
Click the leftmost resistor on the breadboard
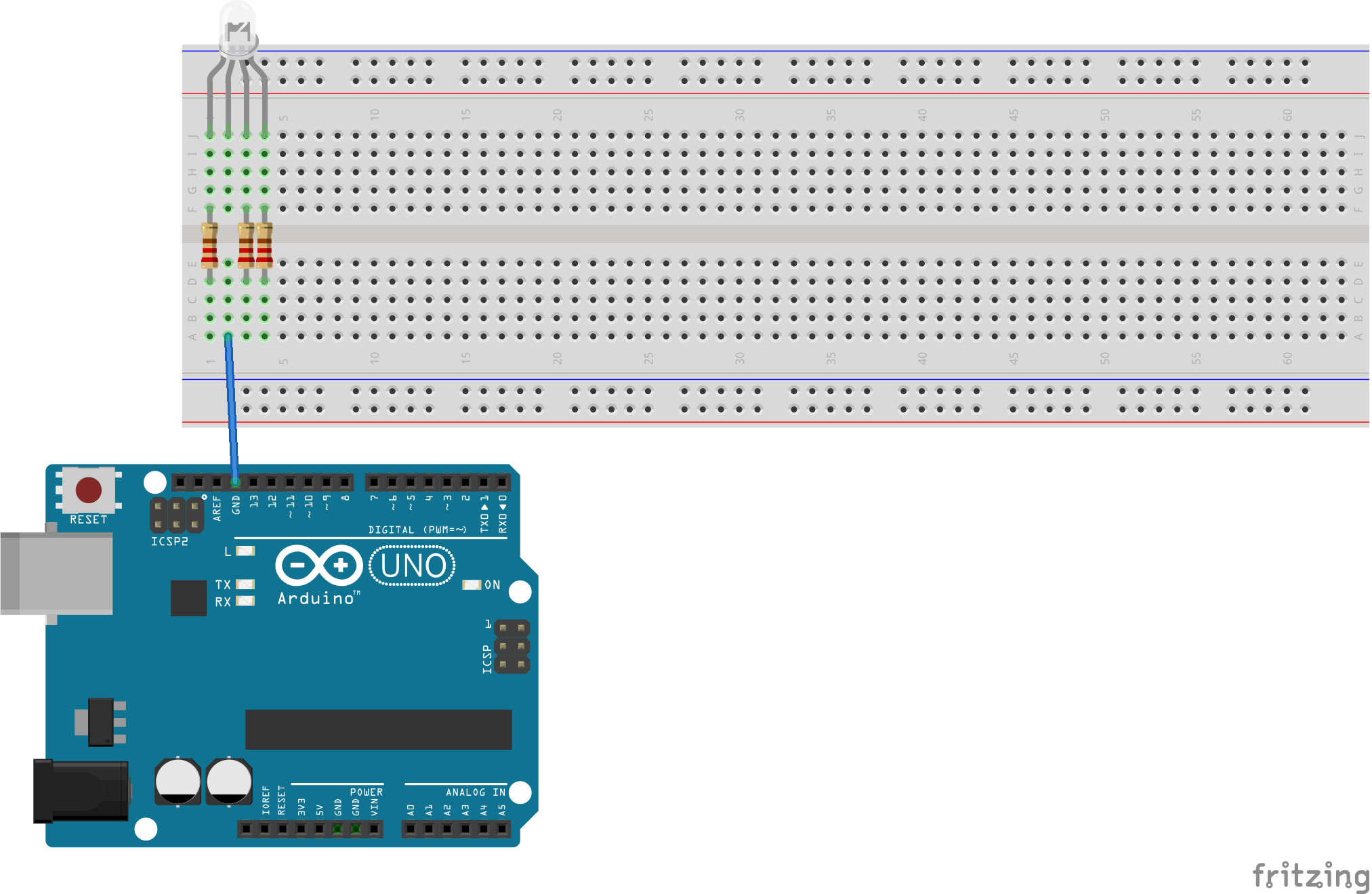click(209, 245)
